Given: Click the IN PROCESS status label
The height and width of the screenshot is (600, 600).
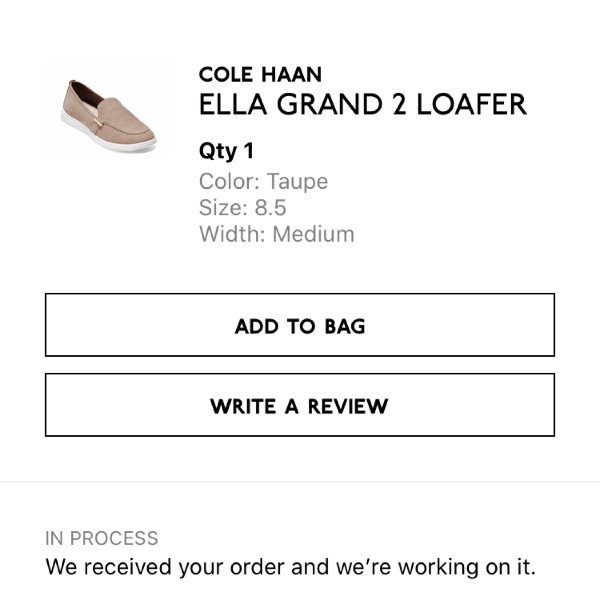Looking at the screenshot, I should [x=101, y=538].
